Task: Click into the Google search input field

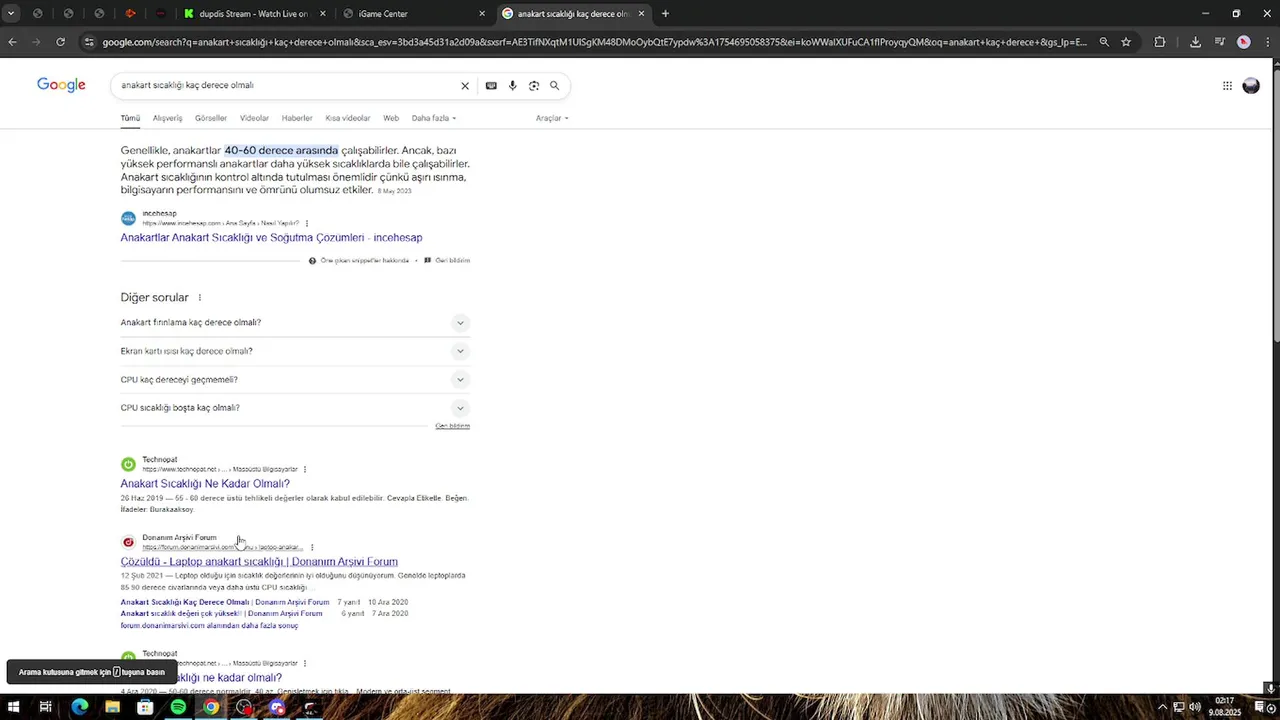Action: (285, 86)
